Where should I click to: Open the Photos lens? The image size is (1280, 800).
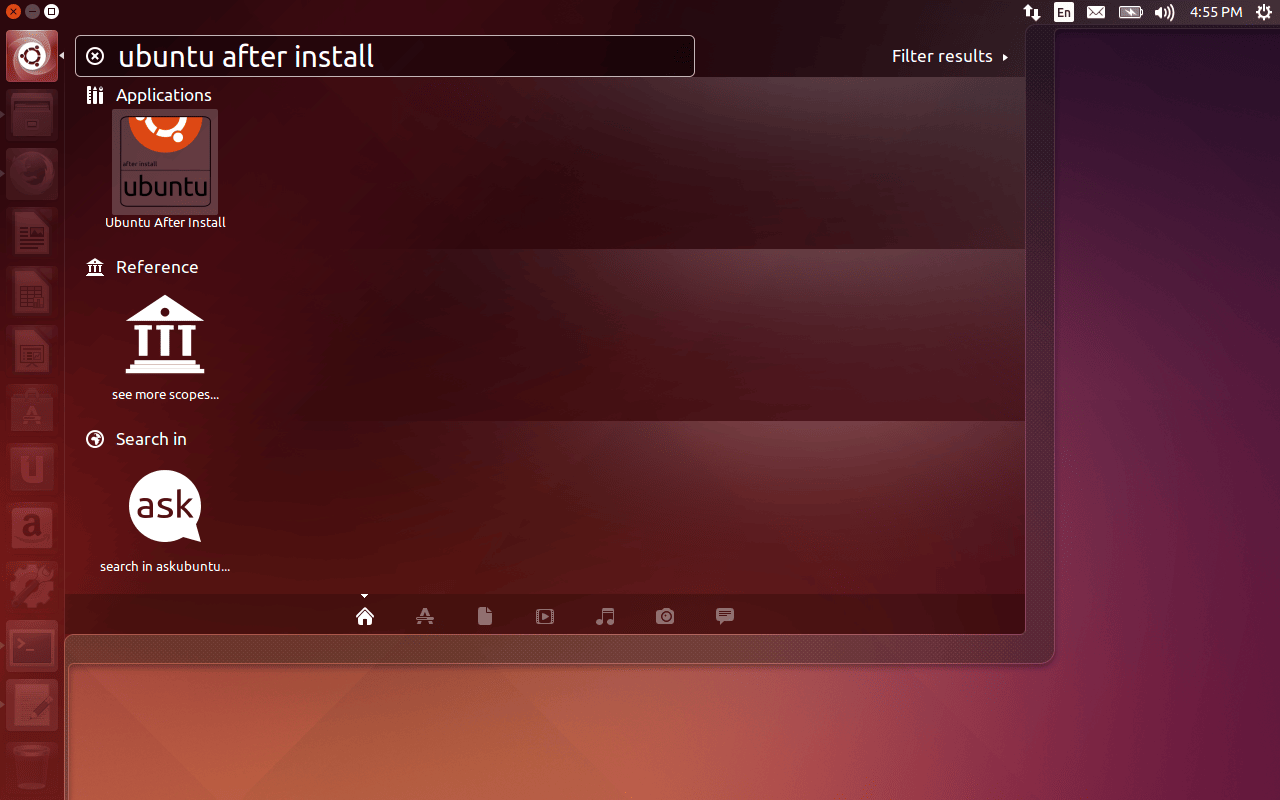pos(664,616)
